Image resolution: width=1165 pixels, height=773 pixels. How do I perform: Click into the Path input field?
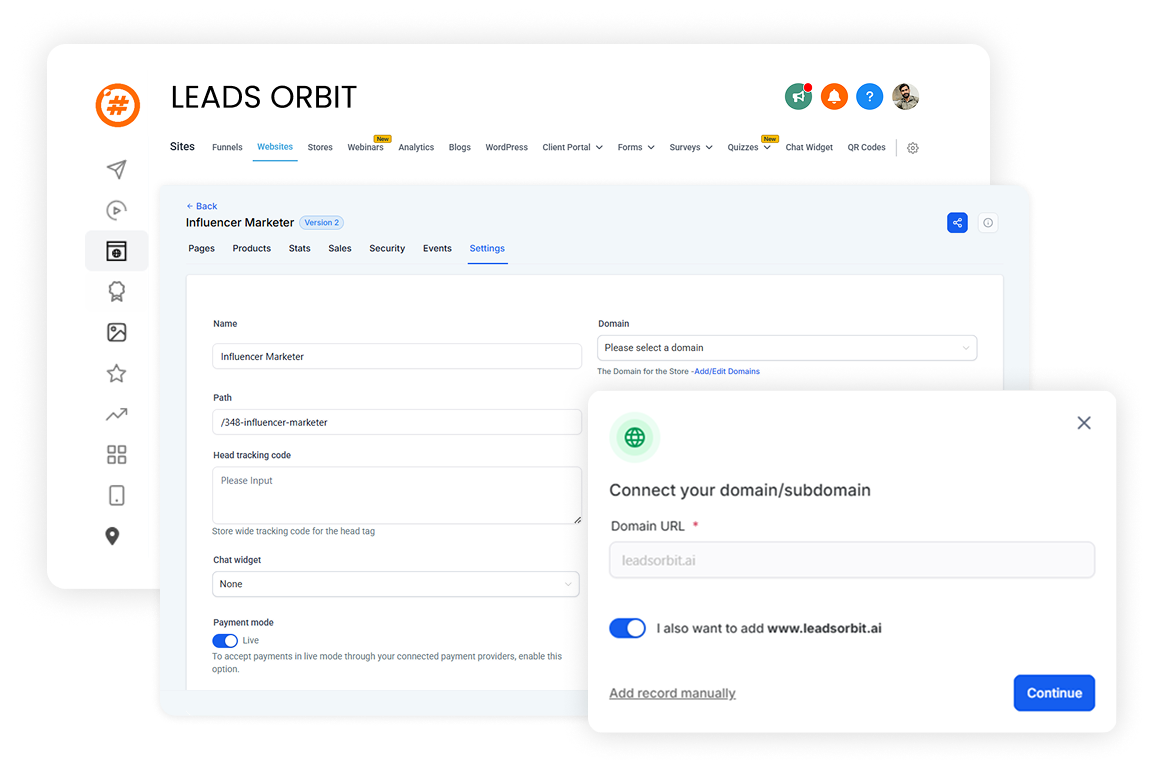coord(397,422)
